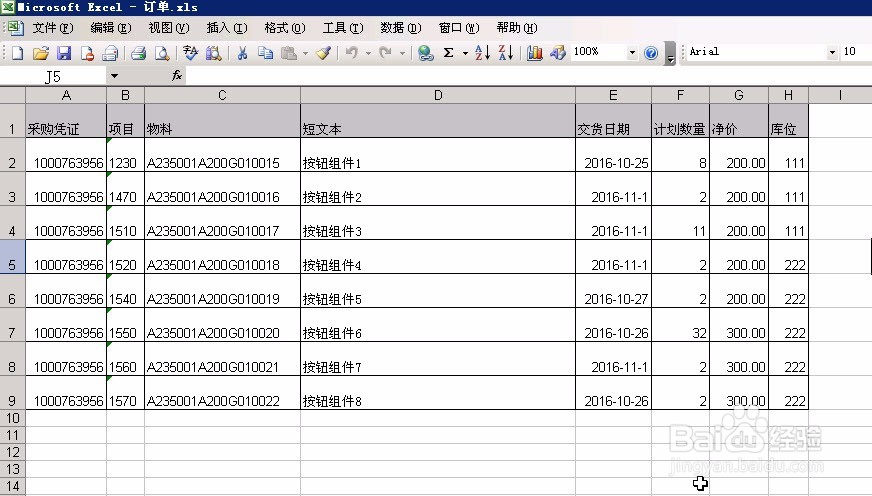This screenshot has width=872, height=496.
Task: Click the Select All corner box
Action: [x=12, y=95]
